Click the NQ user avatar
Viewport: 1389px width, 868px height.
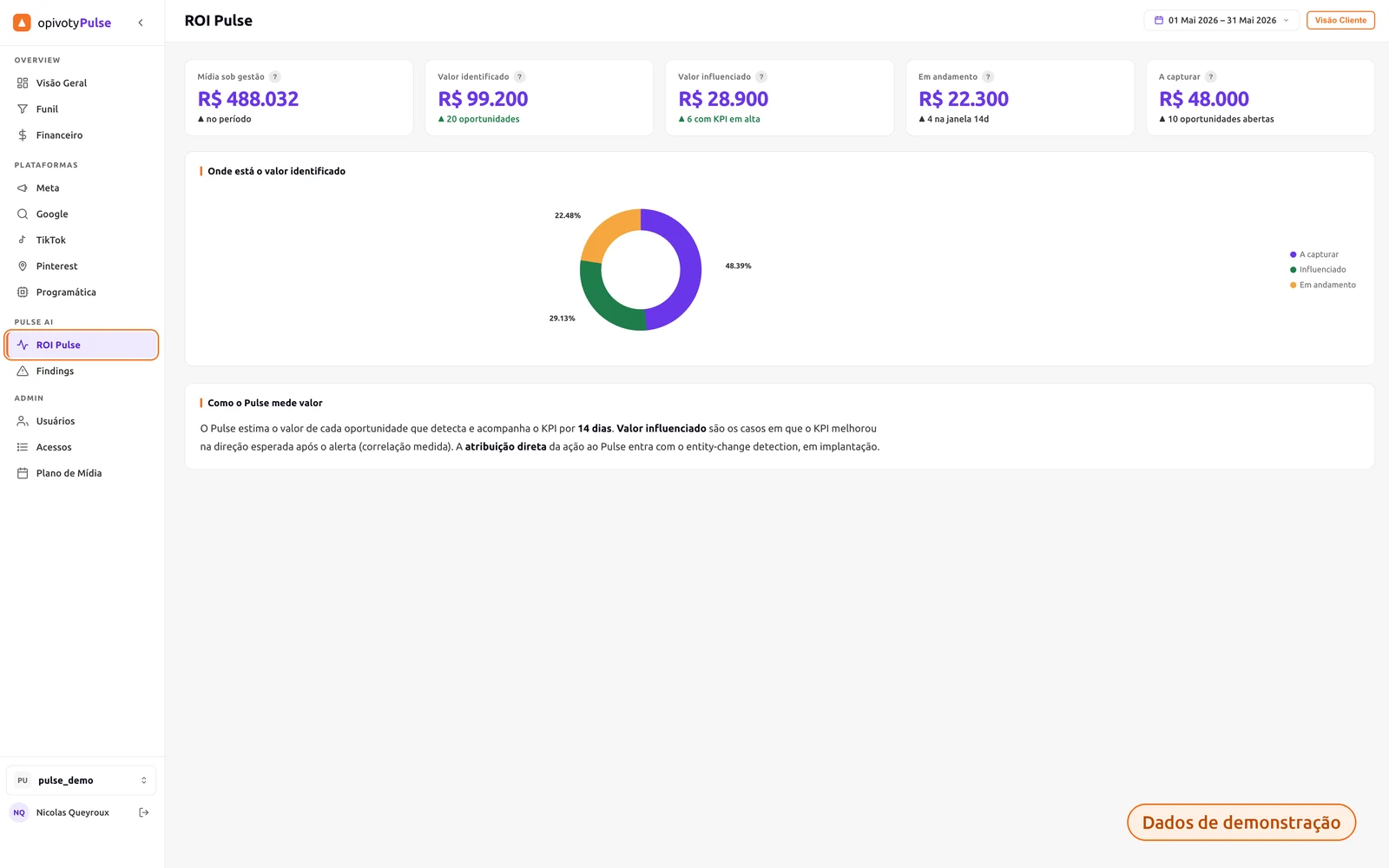pos(19,813)
